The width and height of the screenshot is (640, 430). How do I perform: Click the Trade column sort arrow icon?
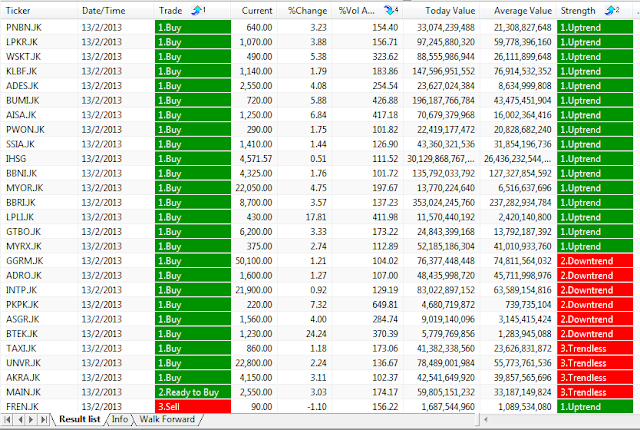coord(198,10)
